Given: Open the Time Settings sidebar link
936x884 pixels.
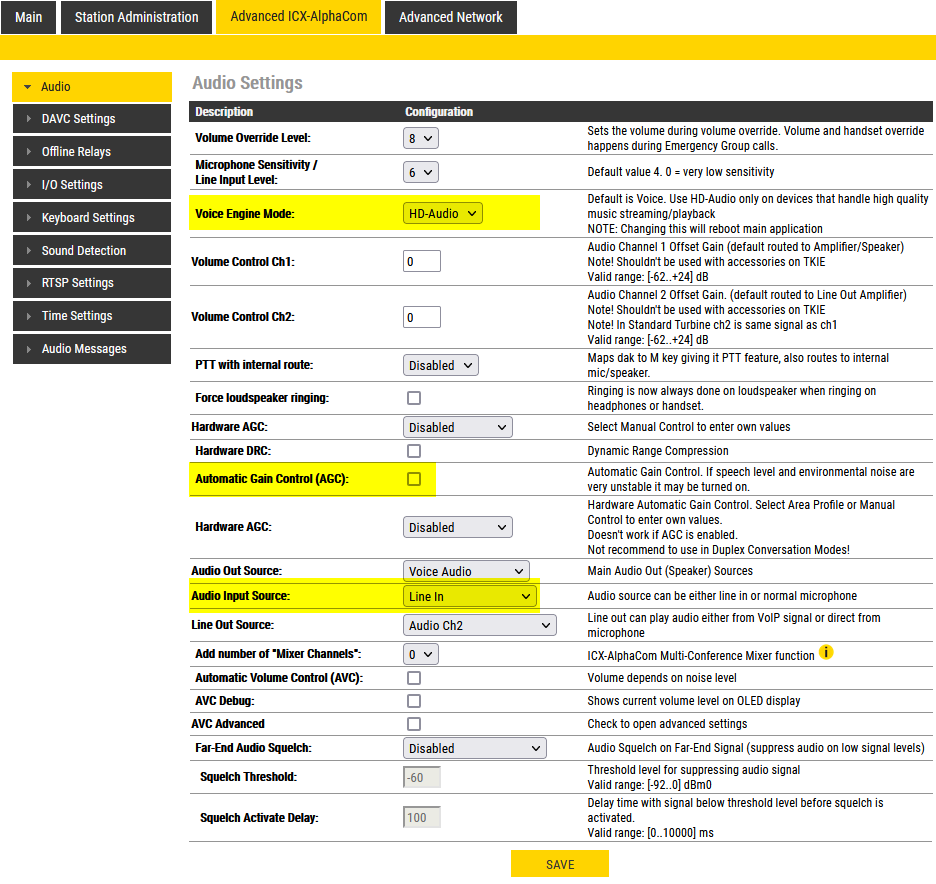Looking at the screenshot, I should [x=77, y=316].
